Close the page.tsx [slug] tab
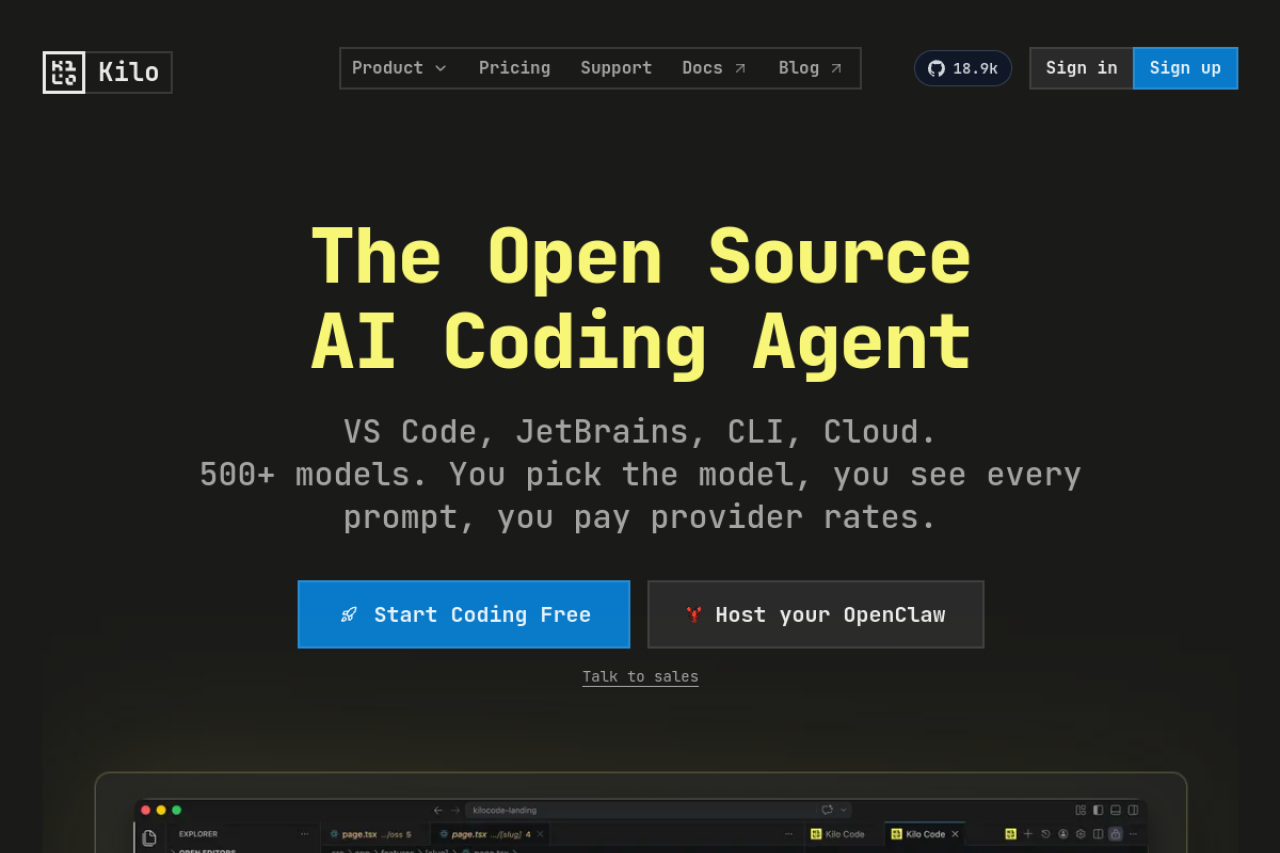The width and height of the screenshot is (1280, 853). (540, 834)
